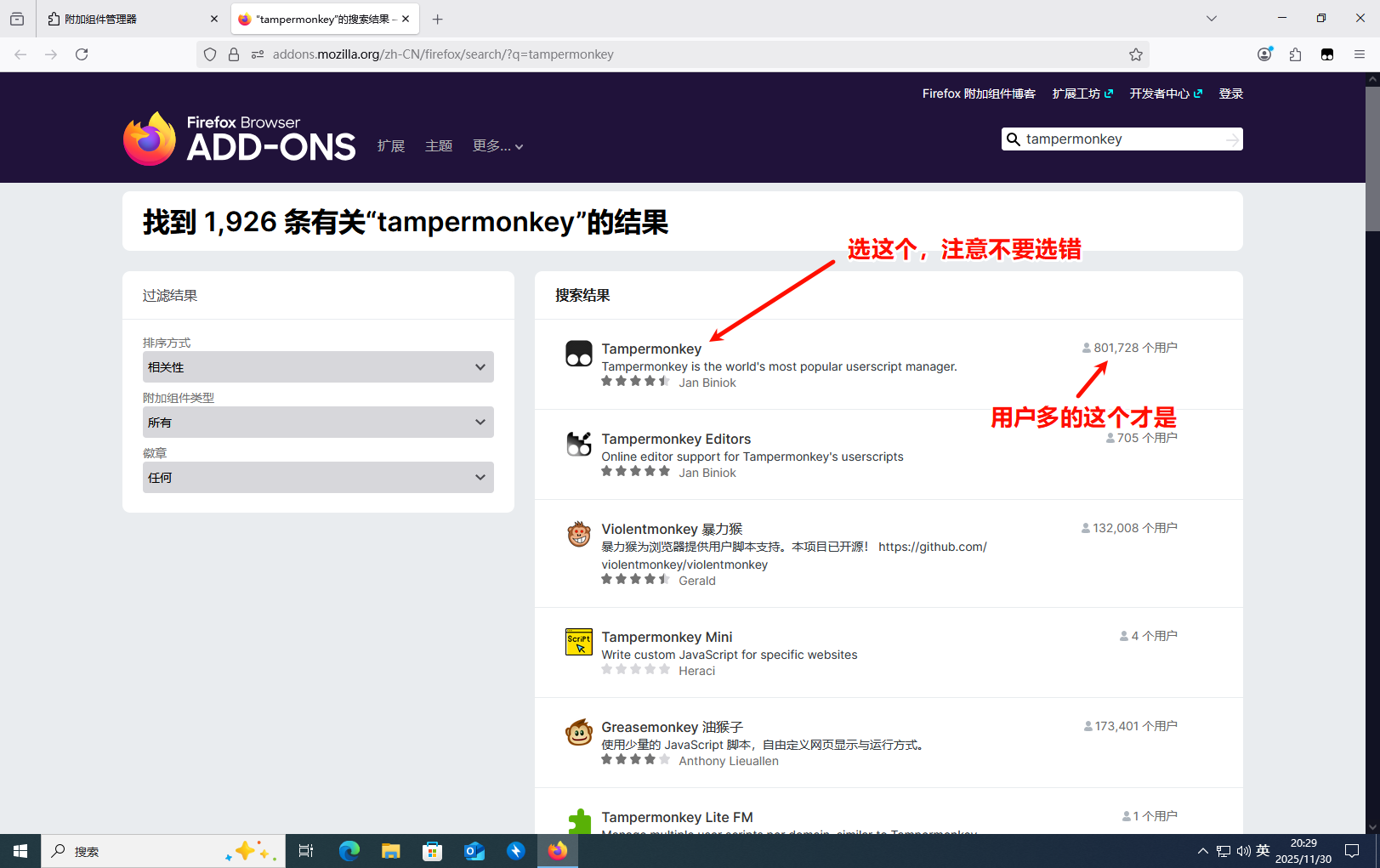Viewport: 1380px width, 868px height.
Task: Expand the 排序方式 sort dropdown
Action: tap(318, 367)
